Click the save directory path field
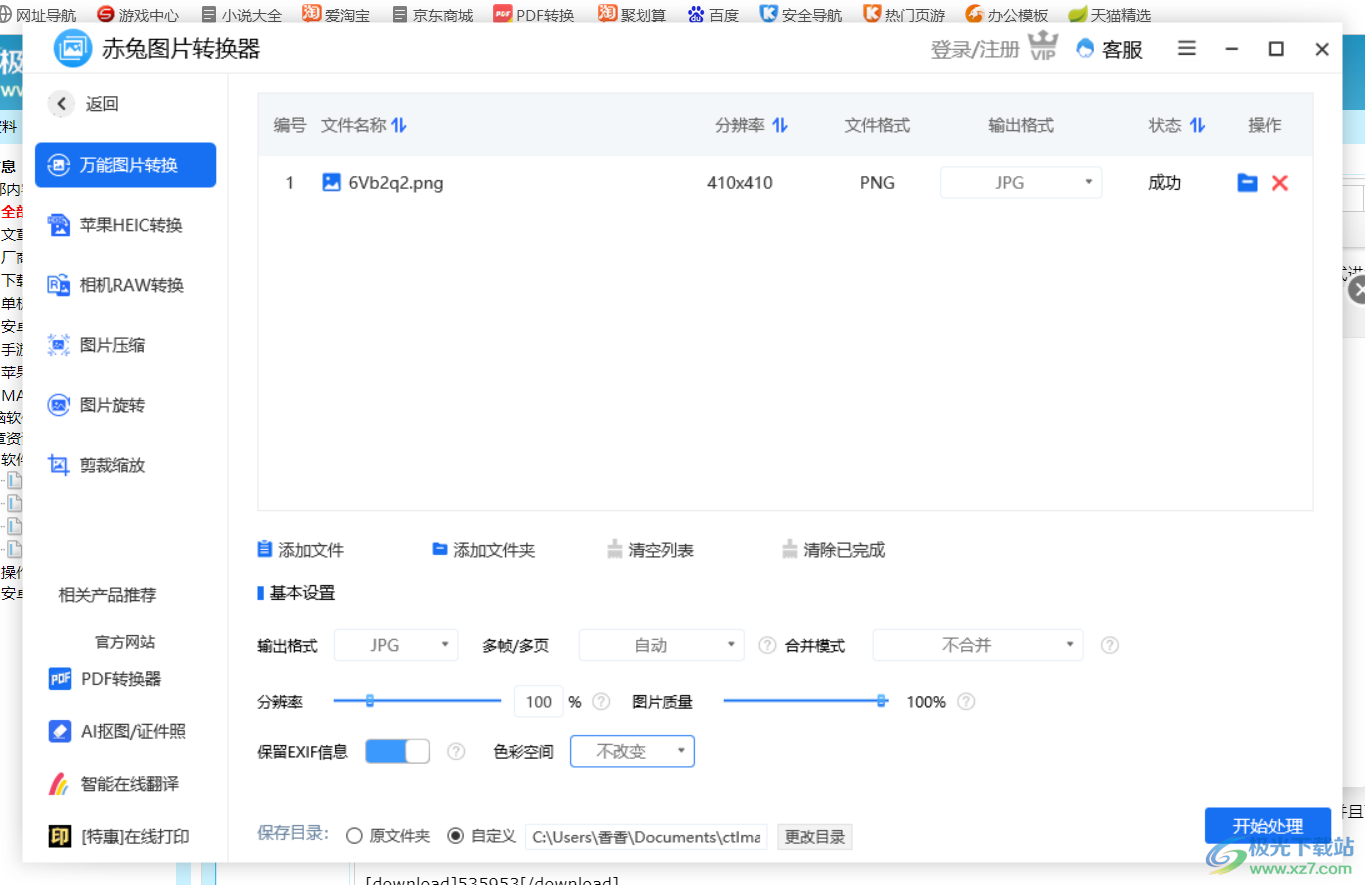 645,836
